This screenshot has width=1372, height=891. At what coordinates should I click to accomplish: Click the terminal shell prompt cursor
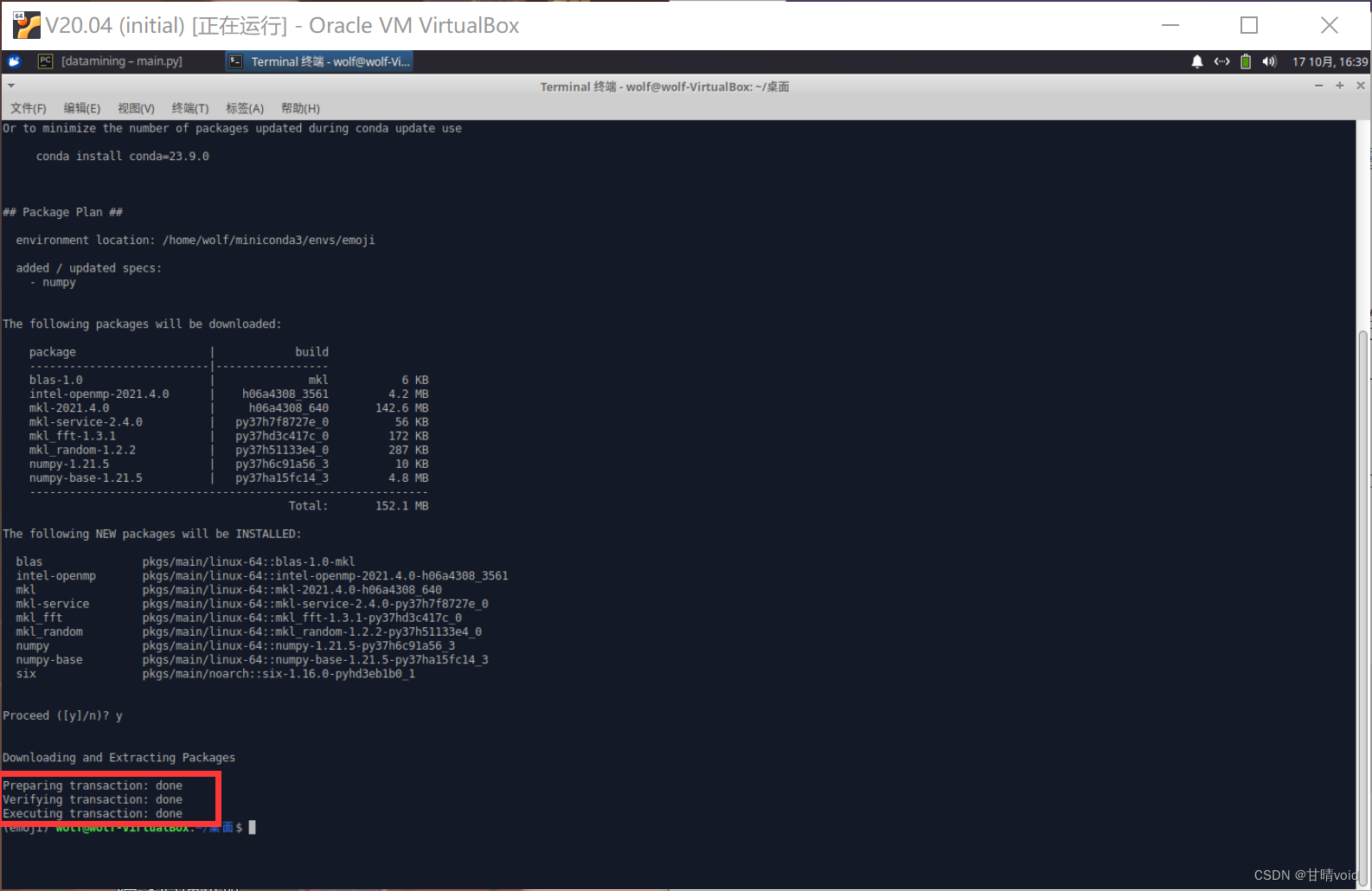[x=252, y=828]
